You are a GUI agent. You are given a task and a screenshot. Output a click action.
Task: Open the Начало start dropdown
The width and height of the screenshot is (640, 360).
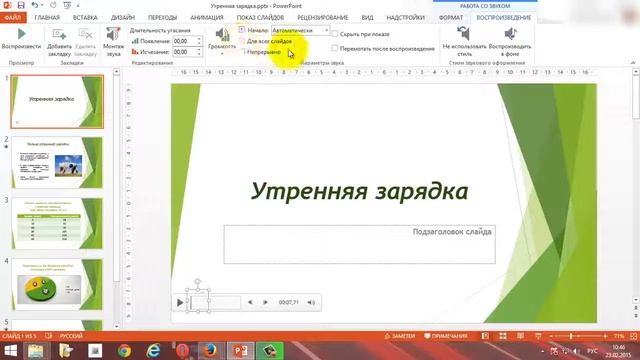pos(326,30)
